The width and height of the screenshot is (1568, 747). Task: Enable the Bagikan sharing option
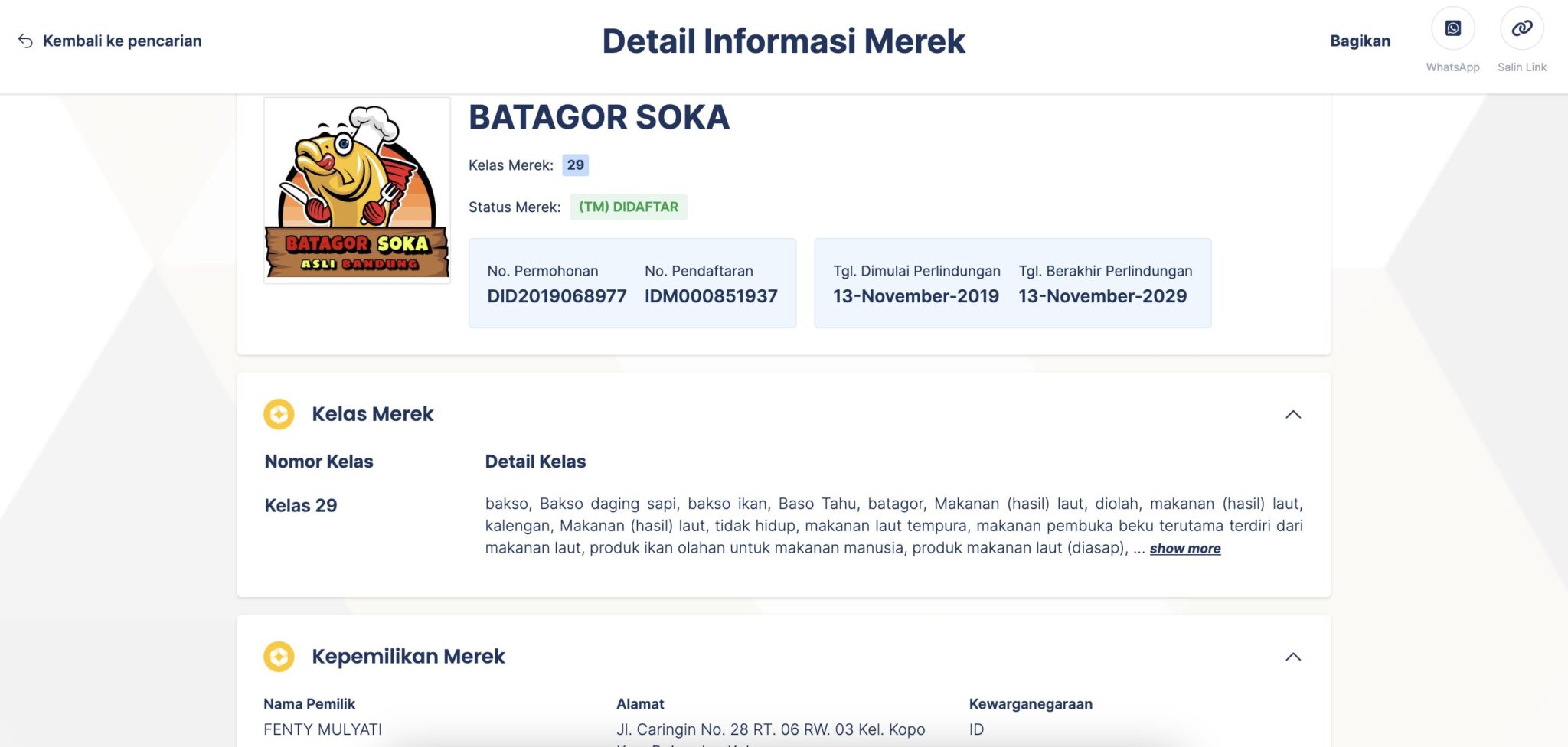[1361, 41]
